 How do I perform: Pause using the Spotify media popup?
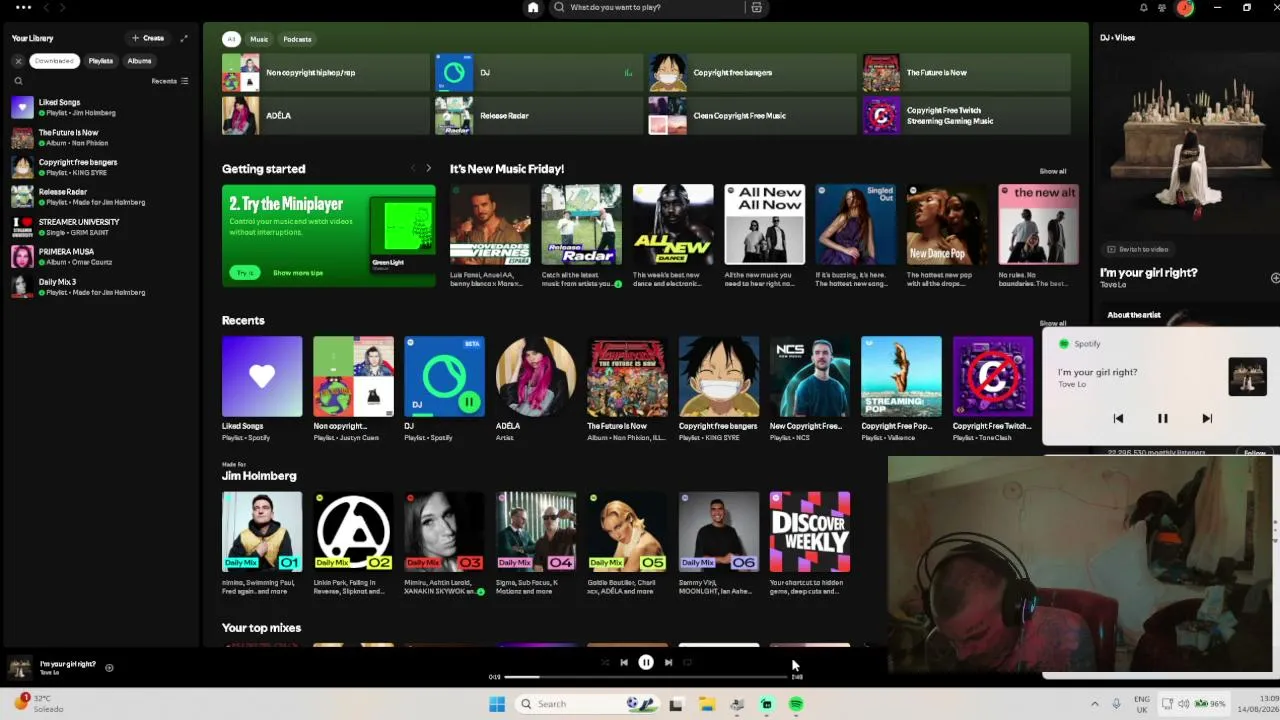[1162, 419]
